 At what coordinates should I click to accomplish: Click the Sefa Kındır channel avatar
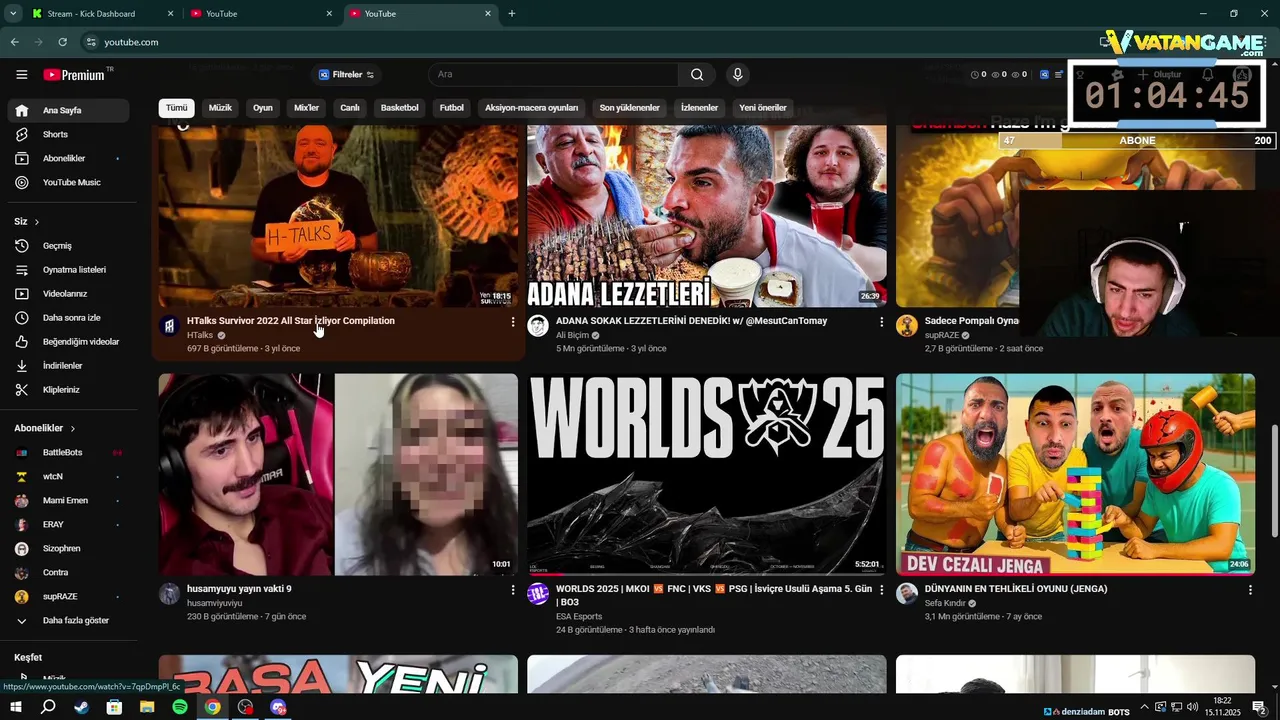click(907, 594)
